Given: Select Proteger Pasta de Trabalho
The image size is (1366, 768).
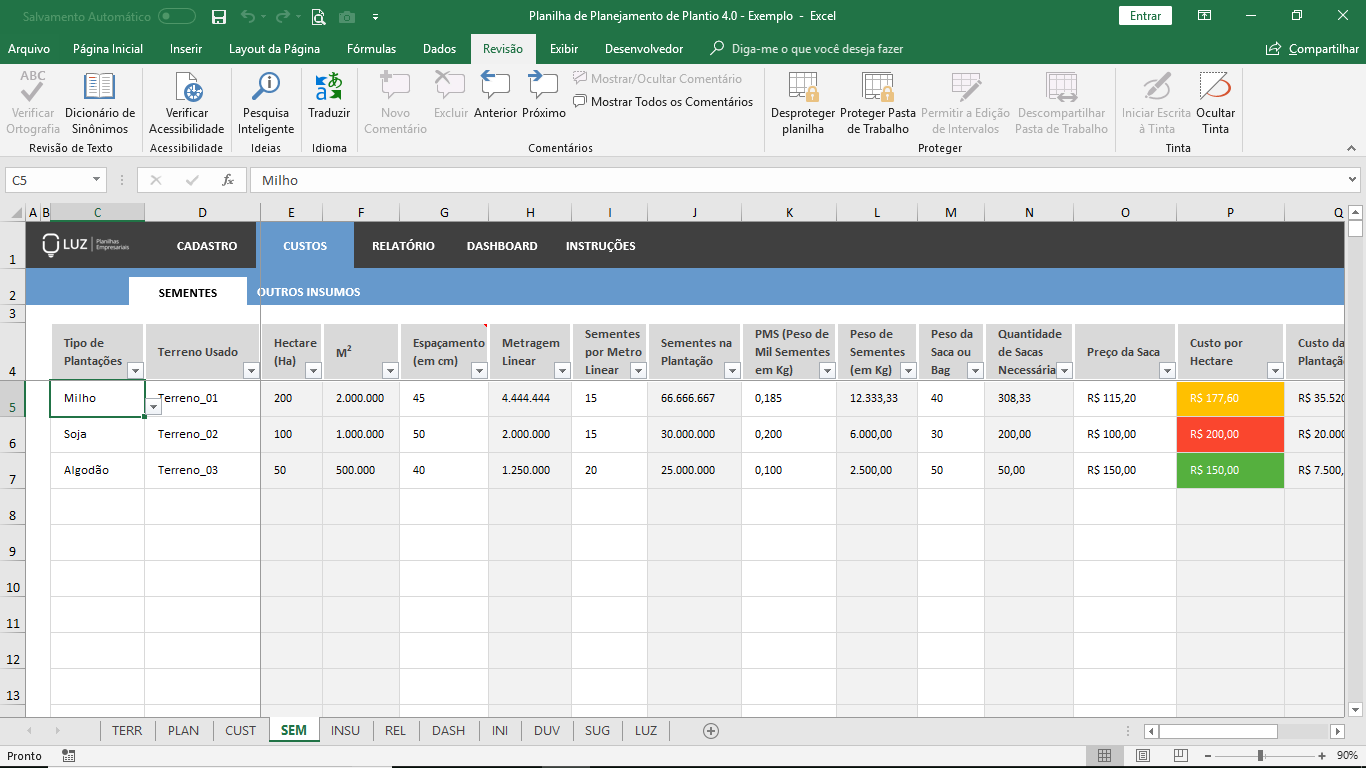Looking at the screenshot, I should click(878, 104).
